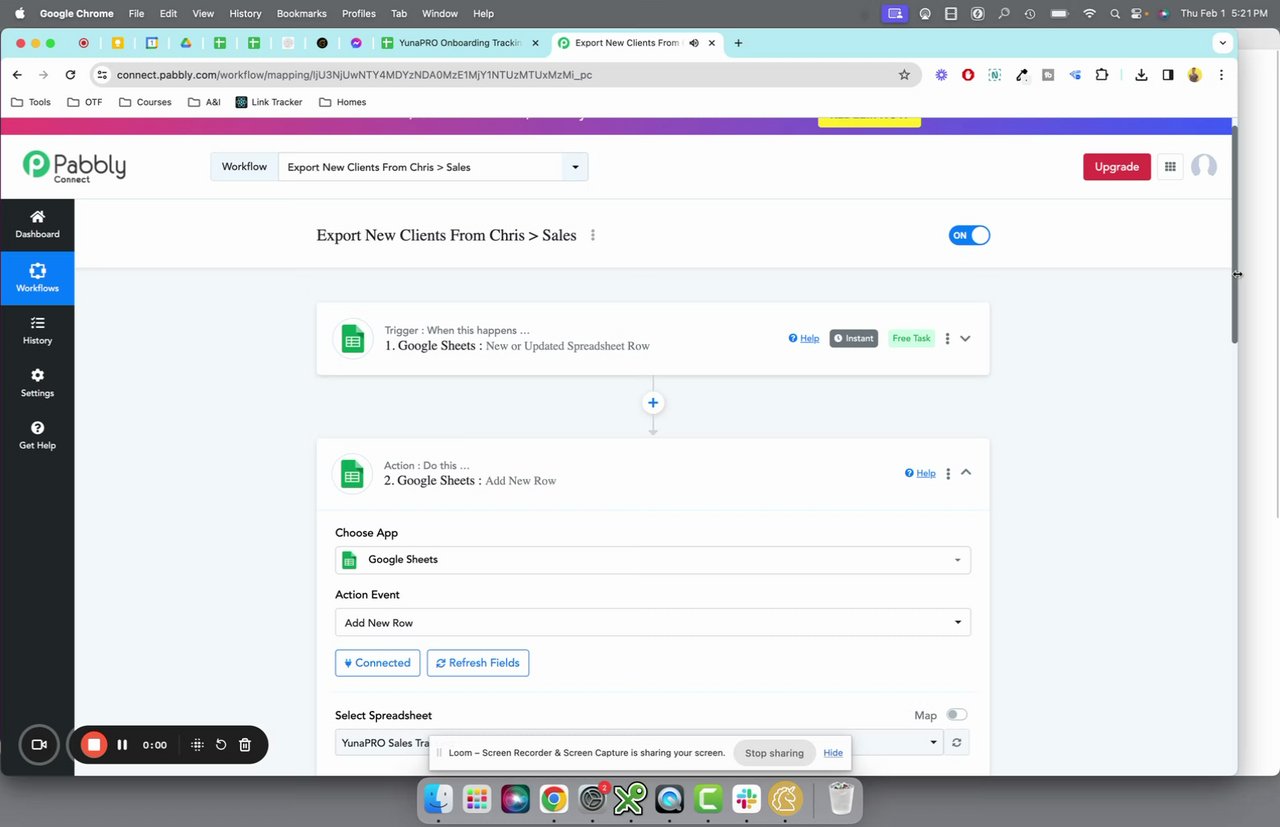Switch to the YunaPRO Onboarding Tracking tab
Image resolution: width=1280 pixels, height=827 pixels.
(460, 43)
